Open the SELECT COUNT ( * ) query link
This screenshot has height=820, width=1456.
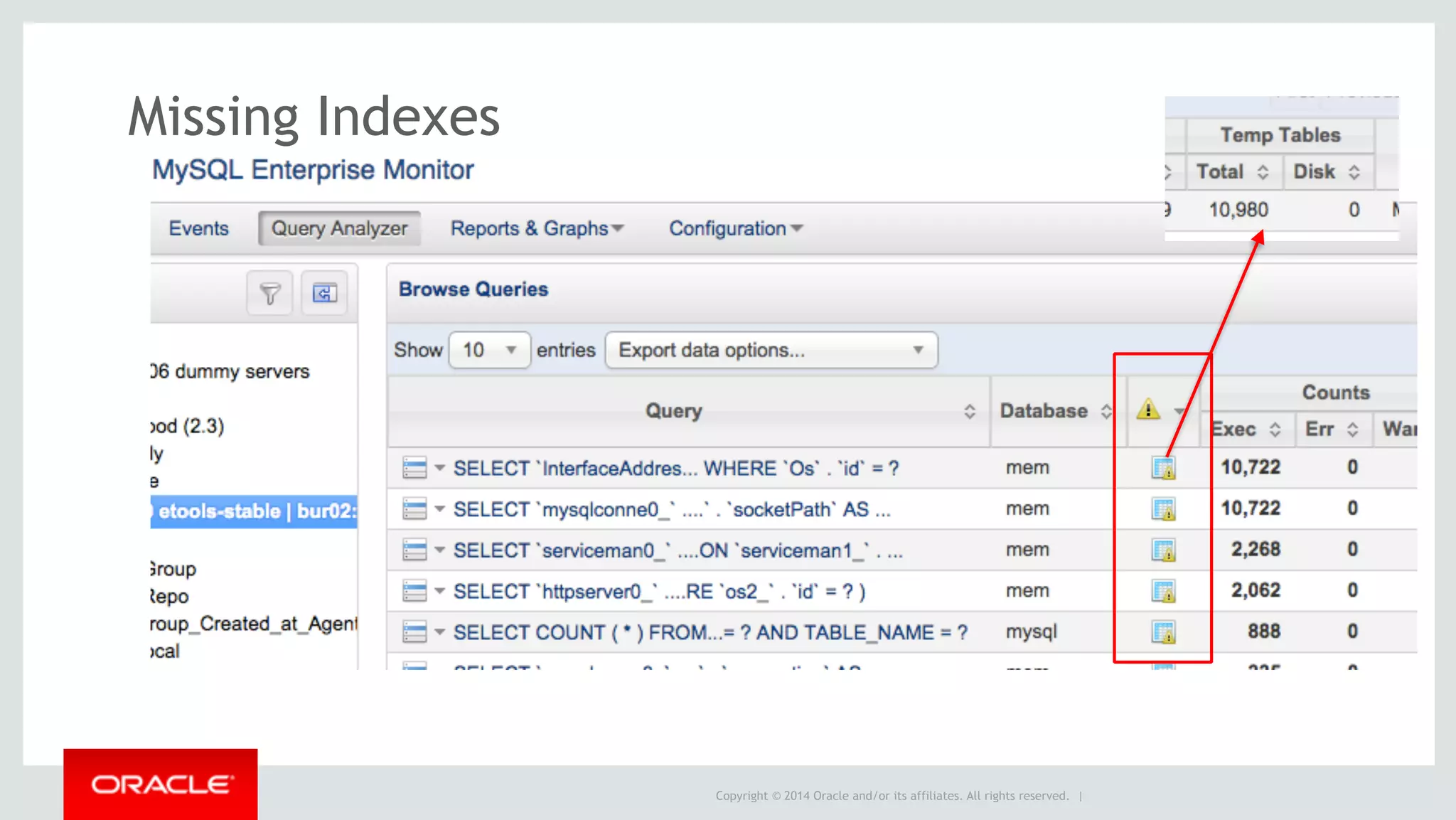point(710,633)
